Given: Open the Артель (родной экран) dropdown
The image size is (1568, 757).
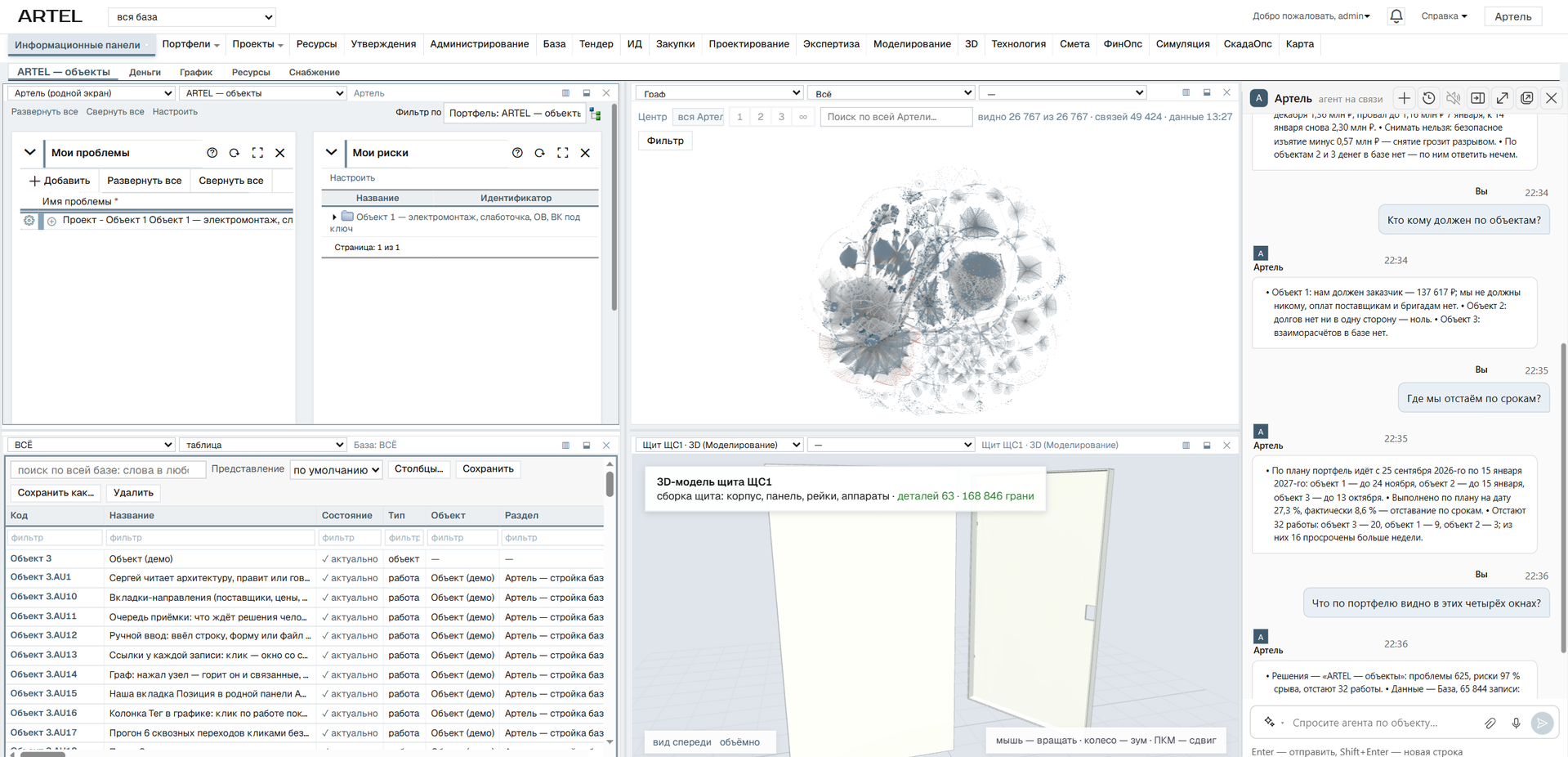Looking at the screenshot, I should point(91,93).
